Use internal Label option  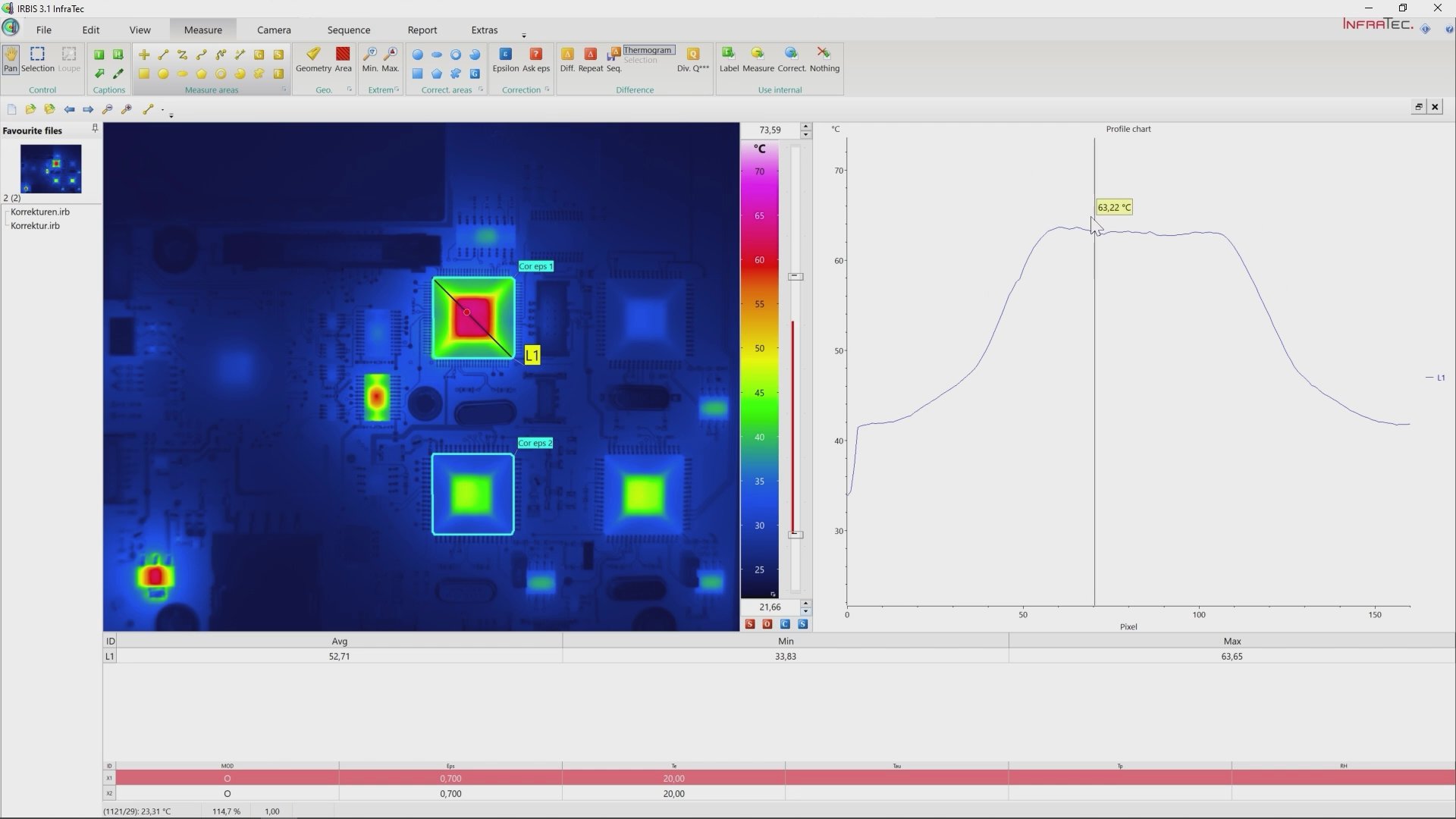[x=729, y=59]
